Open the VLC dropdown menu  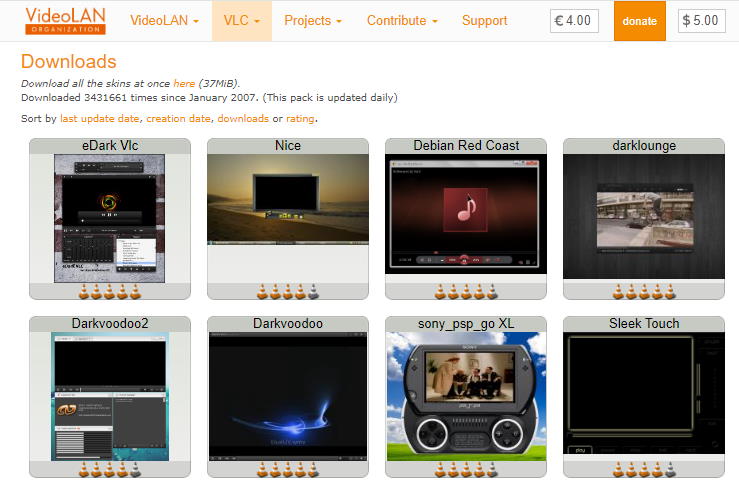click(242, 21)
